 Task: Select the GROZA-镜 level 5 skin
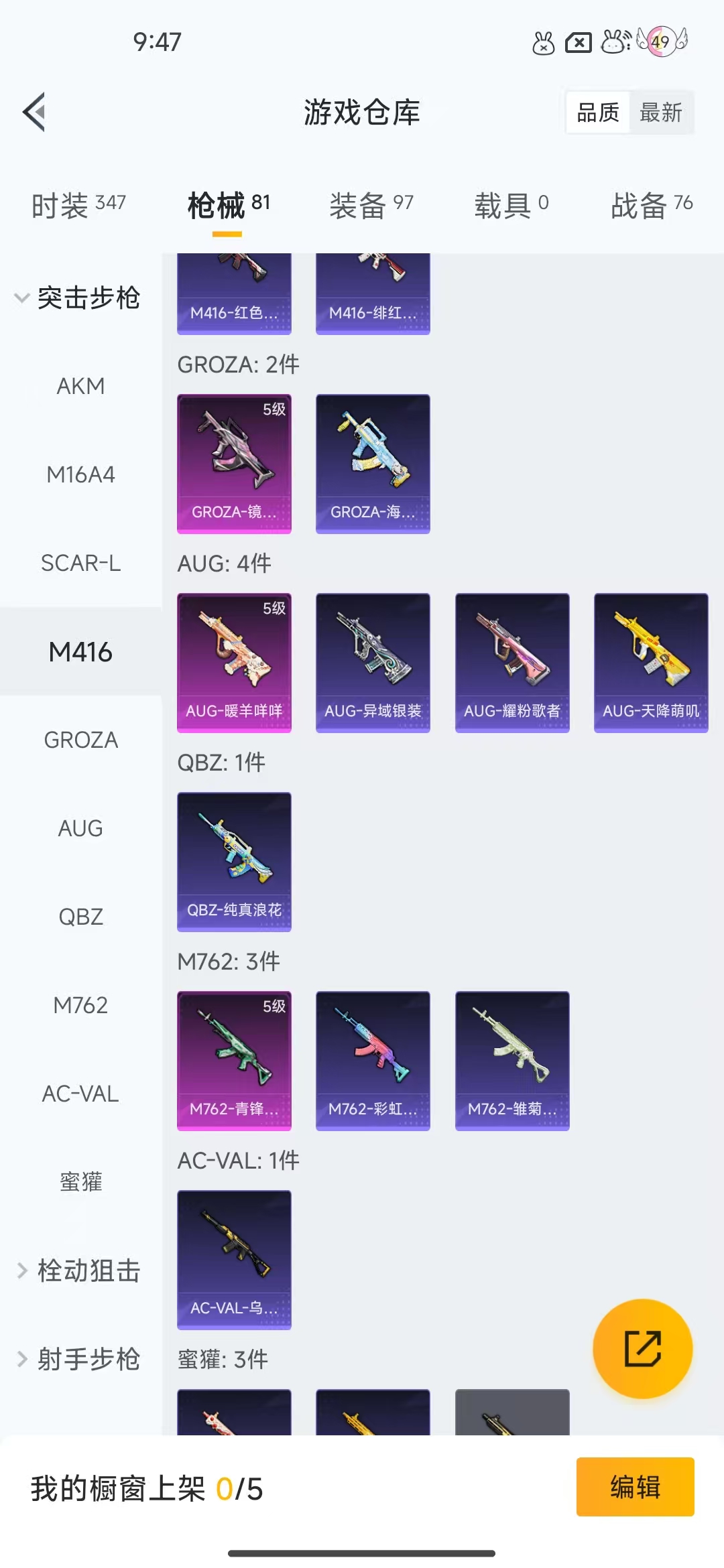pyautogui.click(x=234, y=464)
